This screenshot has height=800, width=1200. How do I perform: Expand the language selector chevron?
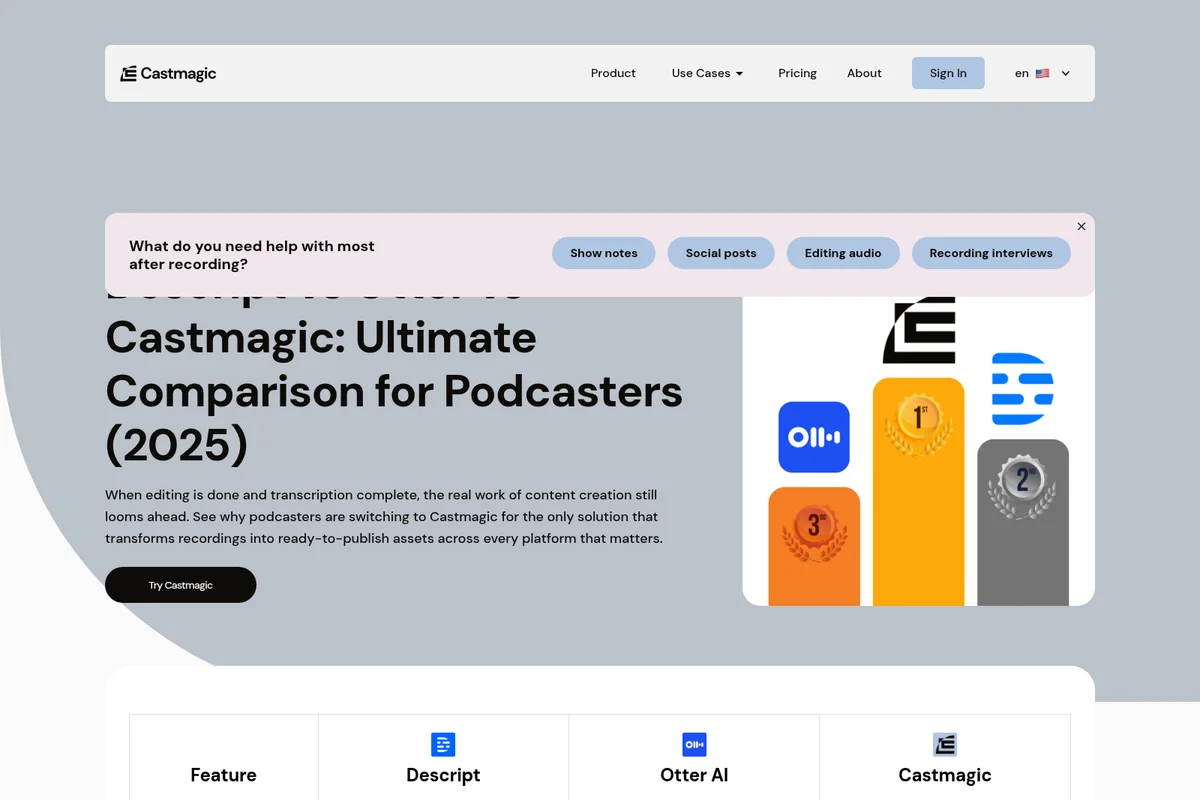click(1065, 73)
